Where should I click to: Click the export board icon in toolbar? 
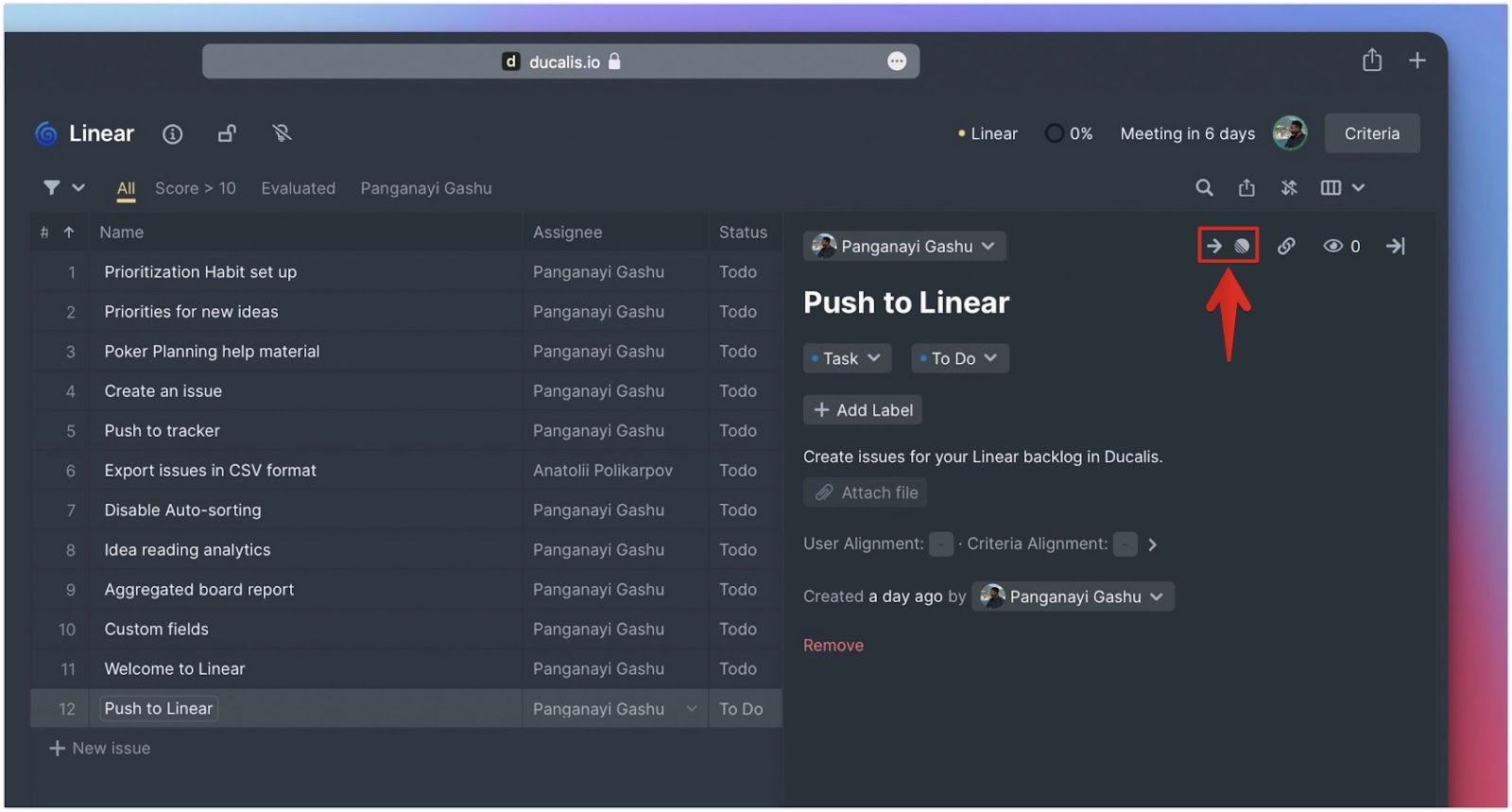1246,188
